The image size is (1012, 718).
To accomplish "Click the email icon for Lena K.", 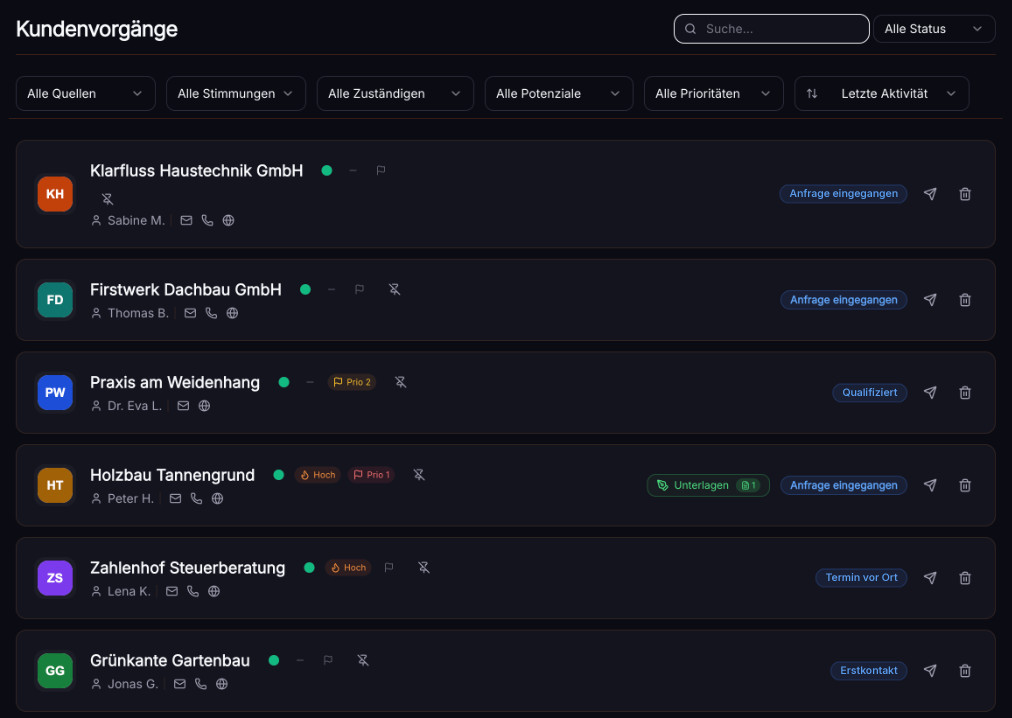I will pyautogui.click(x=172, y=591).
